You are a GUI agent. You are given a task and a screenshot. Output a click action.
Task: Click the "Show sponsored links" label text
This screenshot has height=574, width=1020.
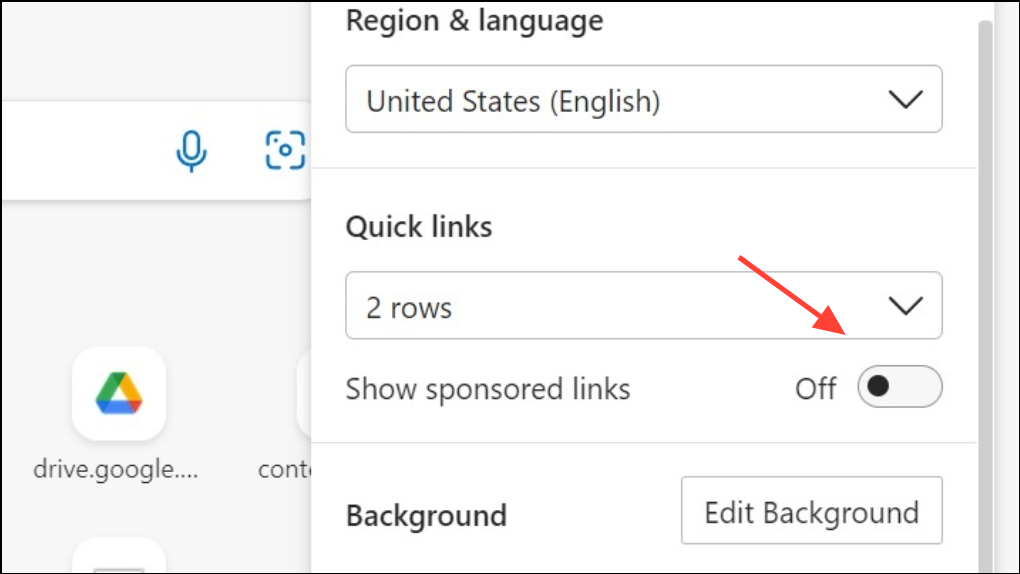coord(488,389)
